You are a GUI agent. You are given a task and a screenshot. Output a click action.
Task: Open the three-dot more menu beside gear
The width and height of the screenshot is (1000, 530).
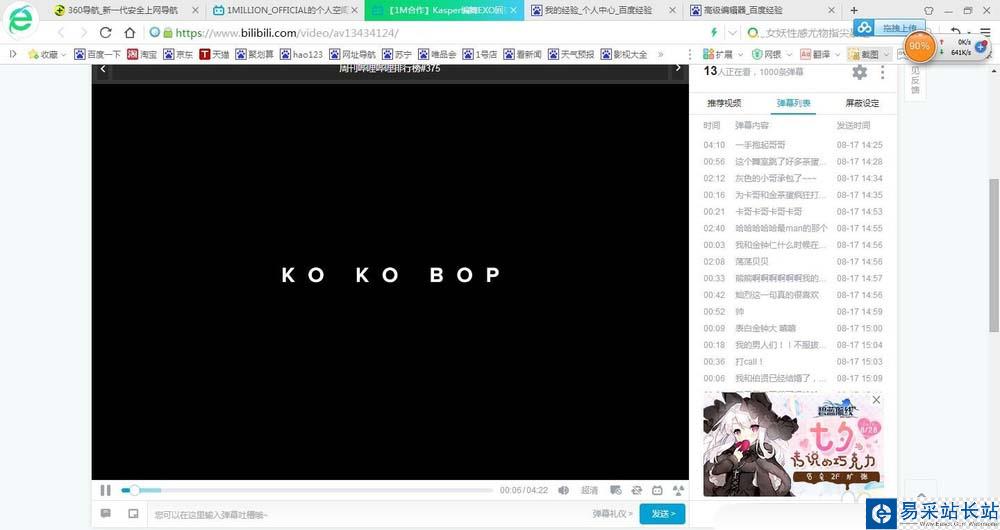[x=882, y=72]
